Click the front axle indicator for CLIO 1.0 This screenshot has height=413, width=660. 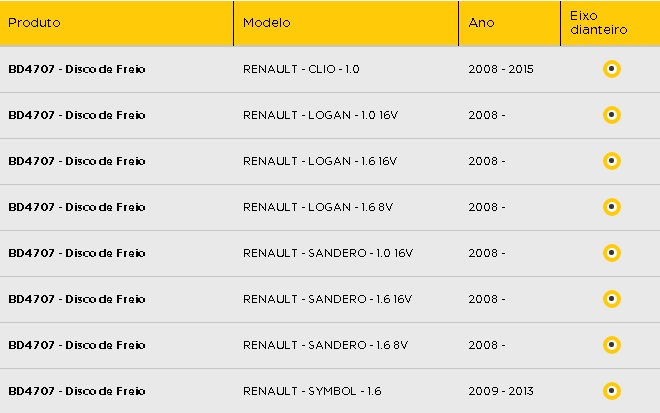pos(612,69)
